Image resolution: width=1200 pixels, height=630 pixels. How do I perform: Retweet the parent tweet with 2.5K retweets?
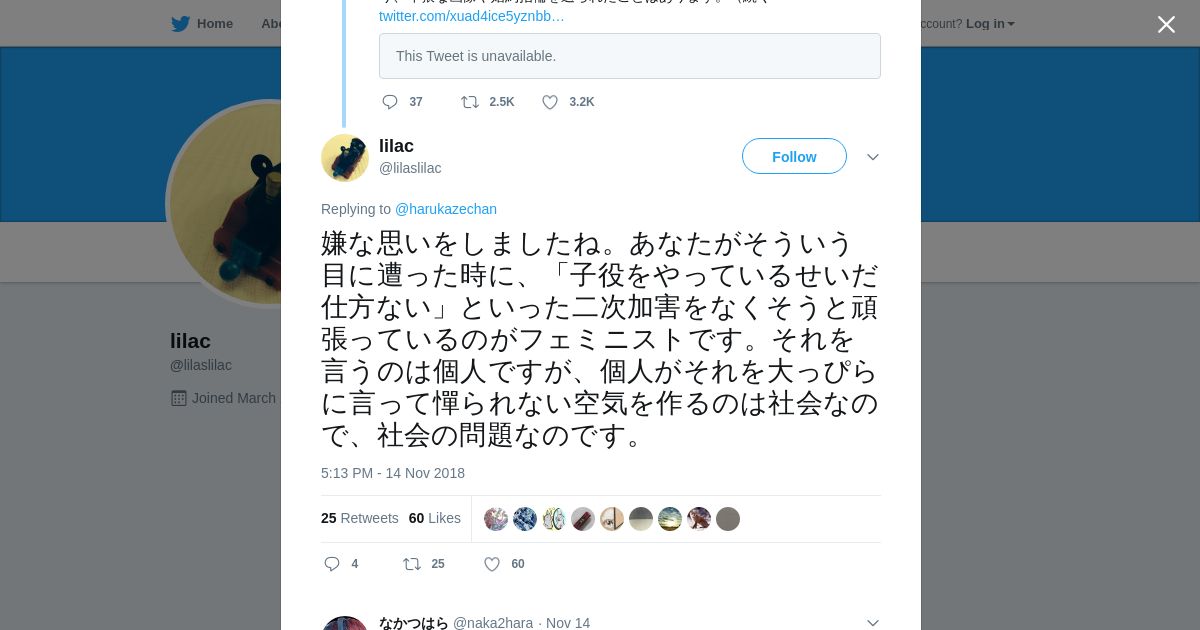point(470,102)
